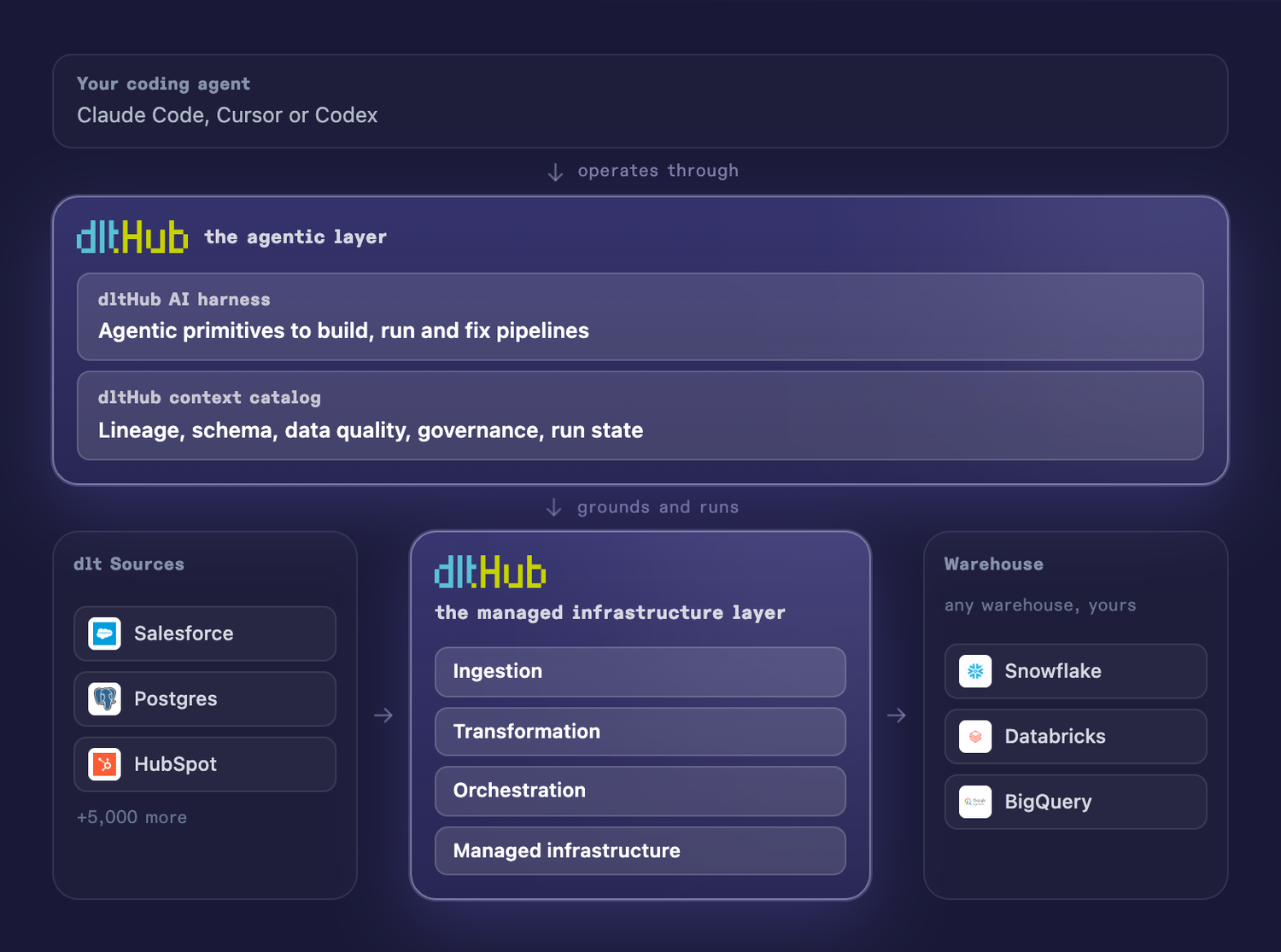1281x952 pixels.
Task: Click the "grounds and runs" label
Action: [x=658, y=507]
